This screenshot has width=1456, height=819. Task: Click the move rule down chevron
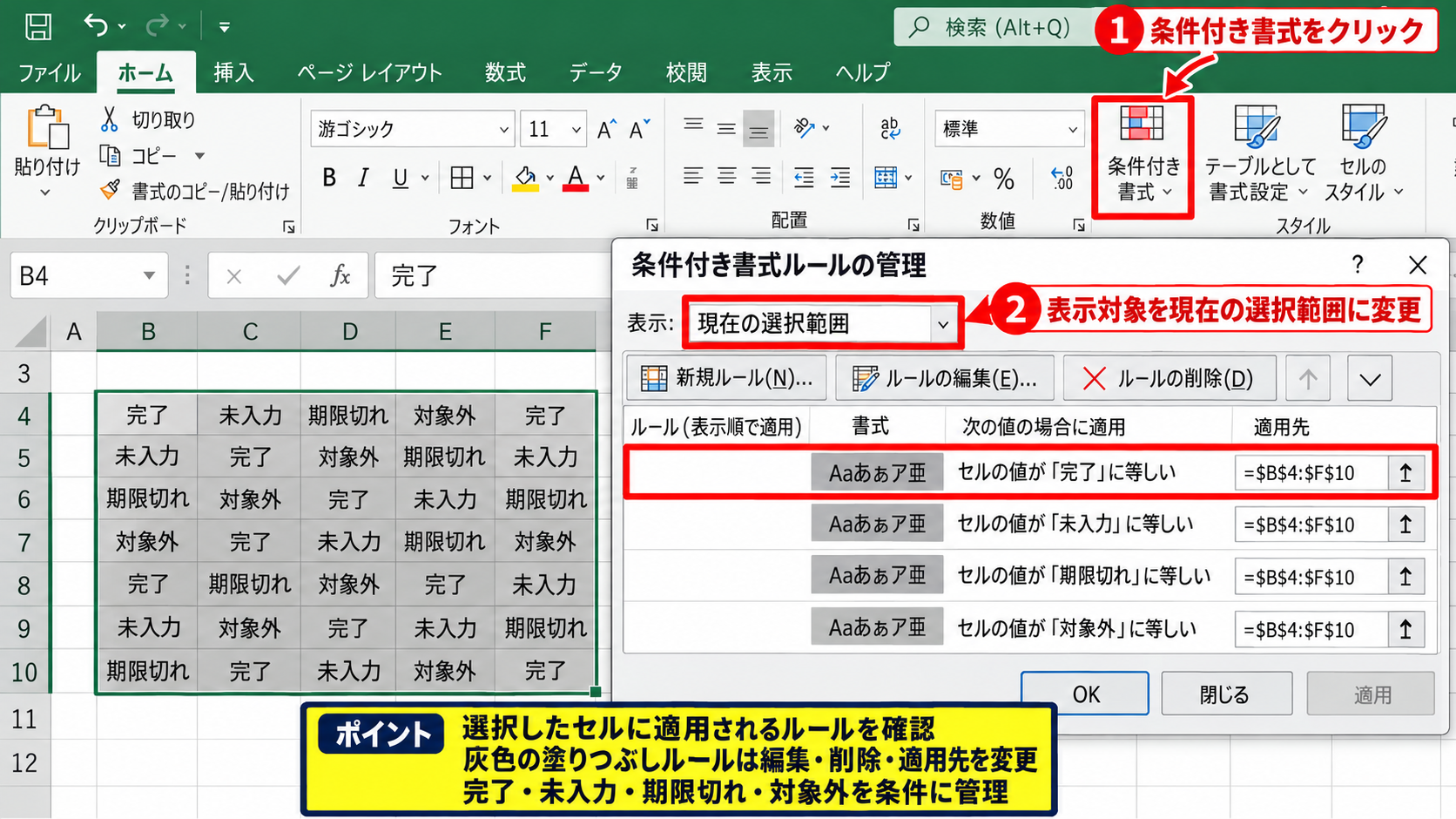point(1370,379)
